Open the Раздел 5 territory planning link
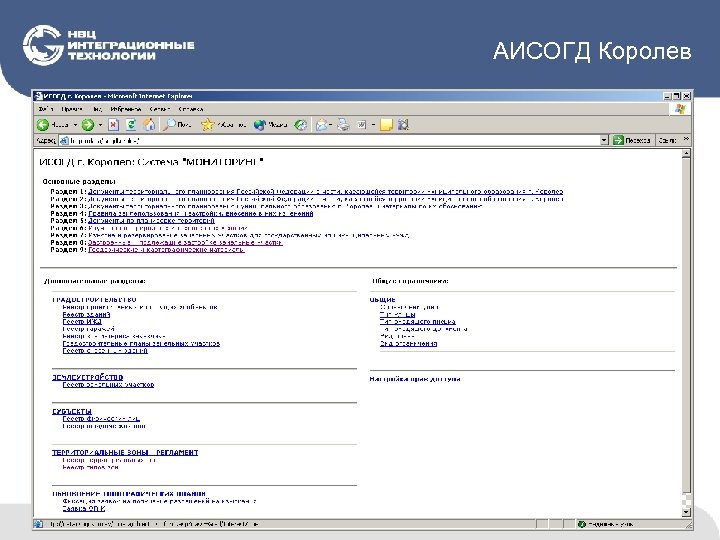720x540 pixels. pyautogui.click(x=151, y=221)
